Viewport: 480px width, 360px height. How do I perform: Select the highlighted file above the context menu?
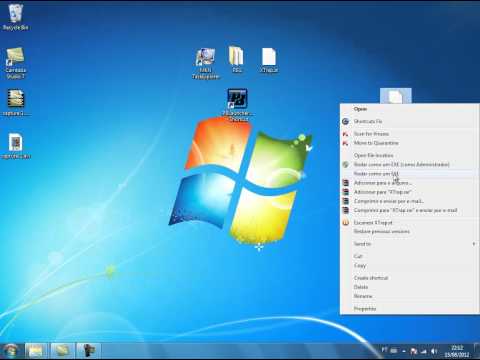click(396, 96)
